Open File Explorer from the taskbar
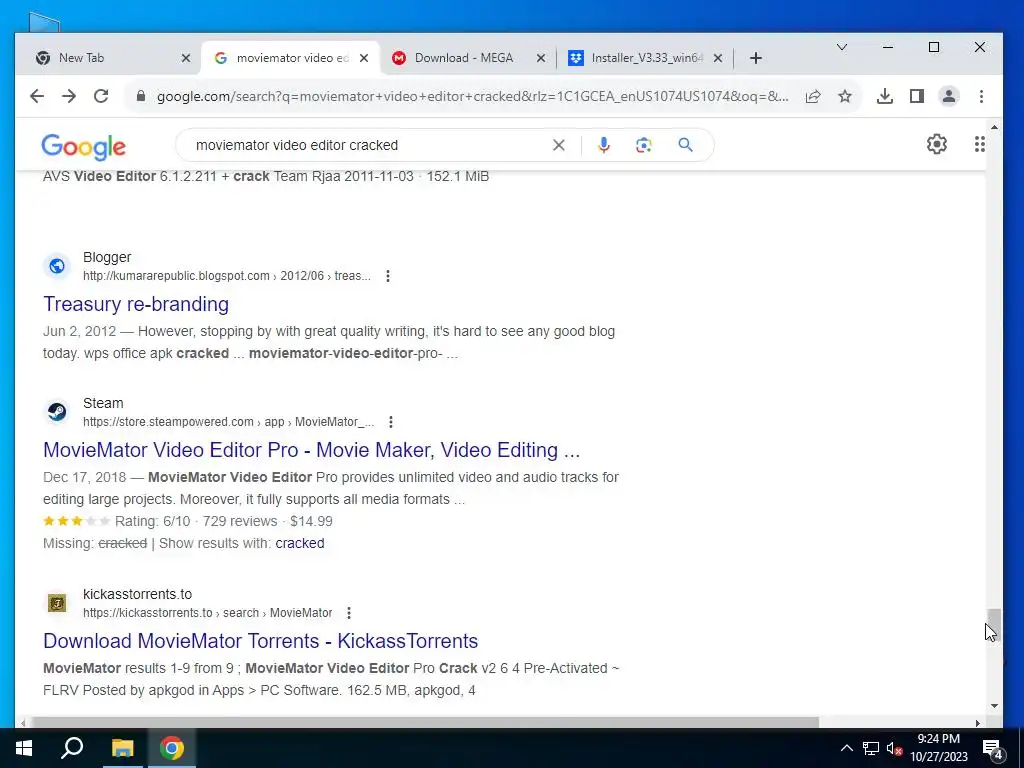This screenshot has width=1024, height=768. pyautogui.click(x=122, y=748)
